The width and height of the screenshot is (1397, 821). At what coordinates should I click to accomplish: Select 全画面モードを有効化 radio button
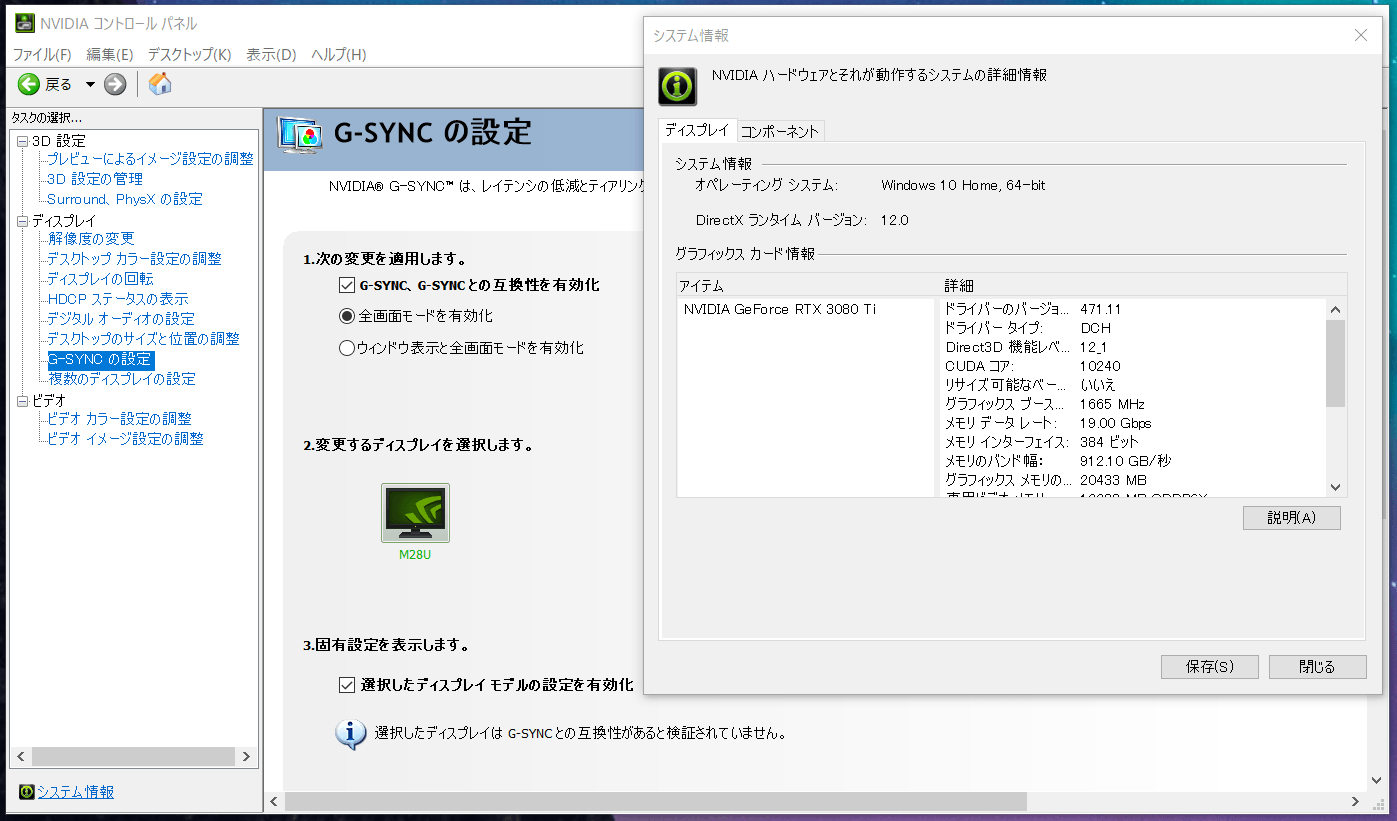(347, 316)
